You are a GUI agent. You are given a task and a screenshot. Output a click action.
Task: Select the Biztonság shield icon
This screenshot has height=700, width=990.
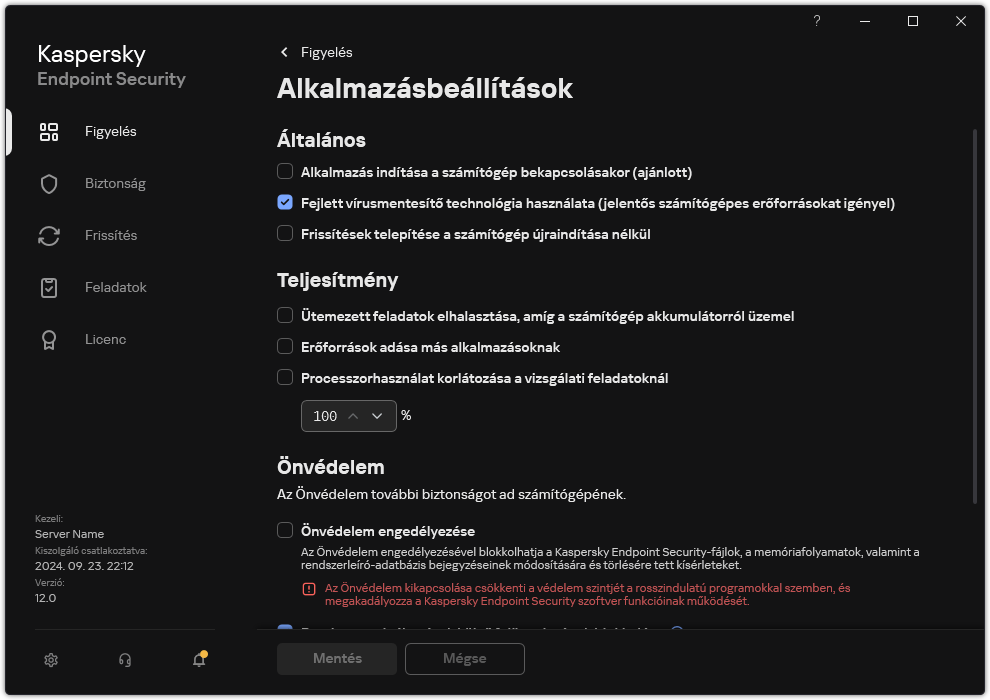coord(49,183)
